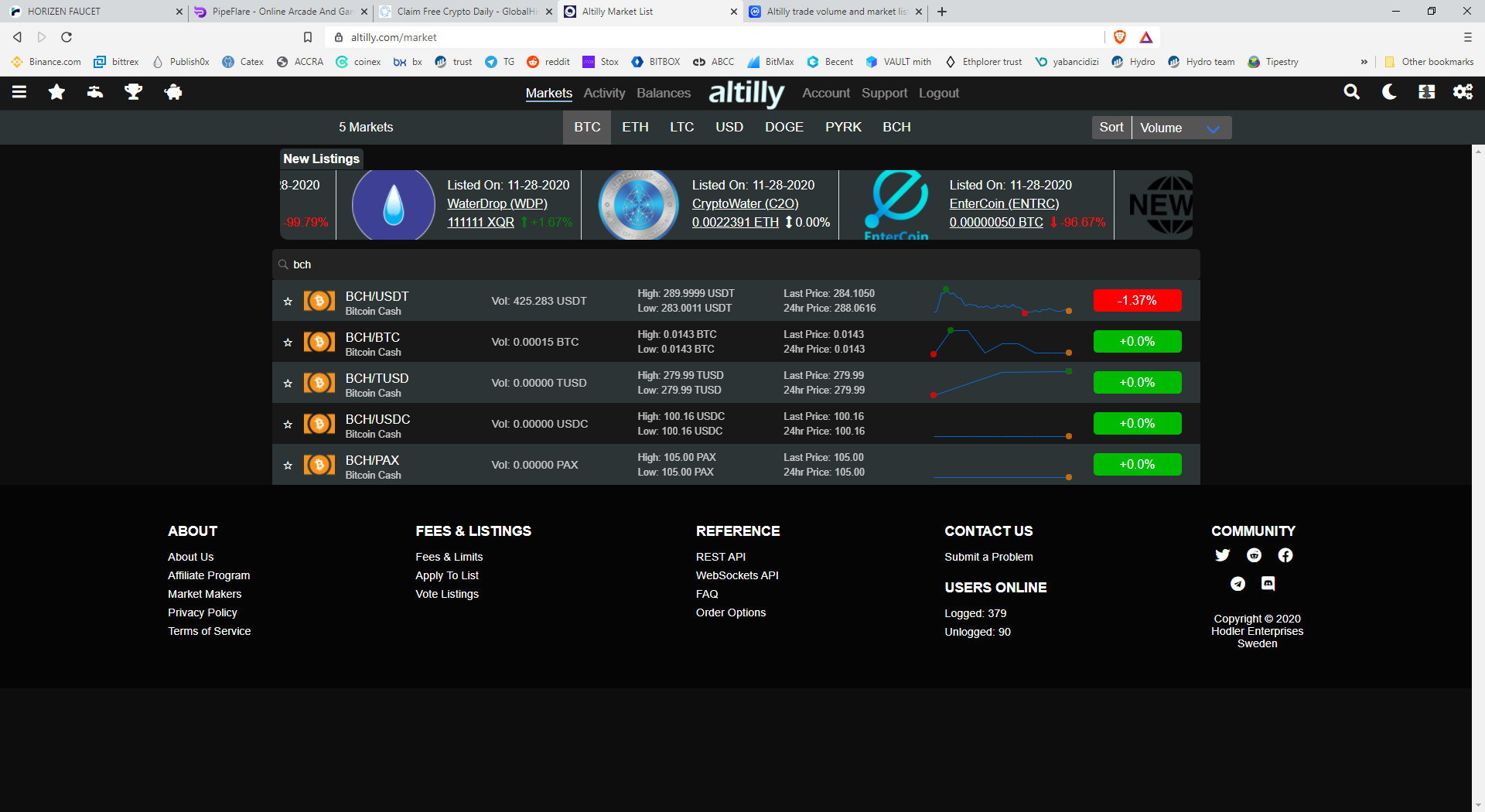1485x812 pixels.
Task: Click the piggy bank icon in header
Action: 173,92
